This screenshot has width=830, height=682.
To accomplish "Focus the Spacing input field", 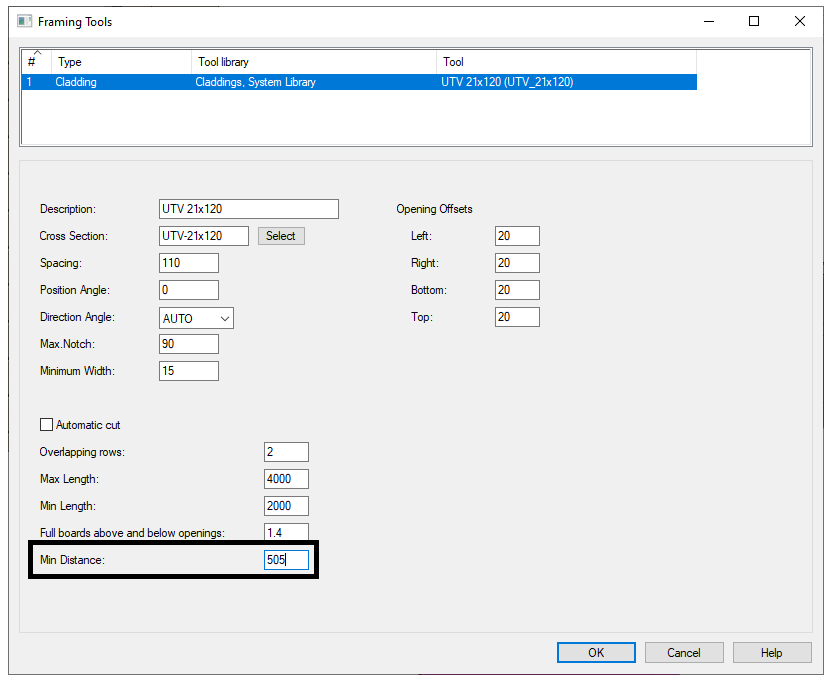I will click(188, 263).
